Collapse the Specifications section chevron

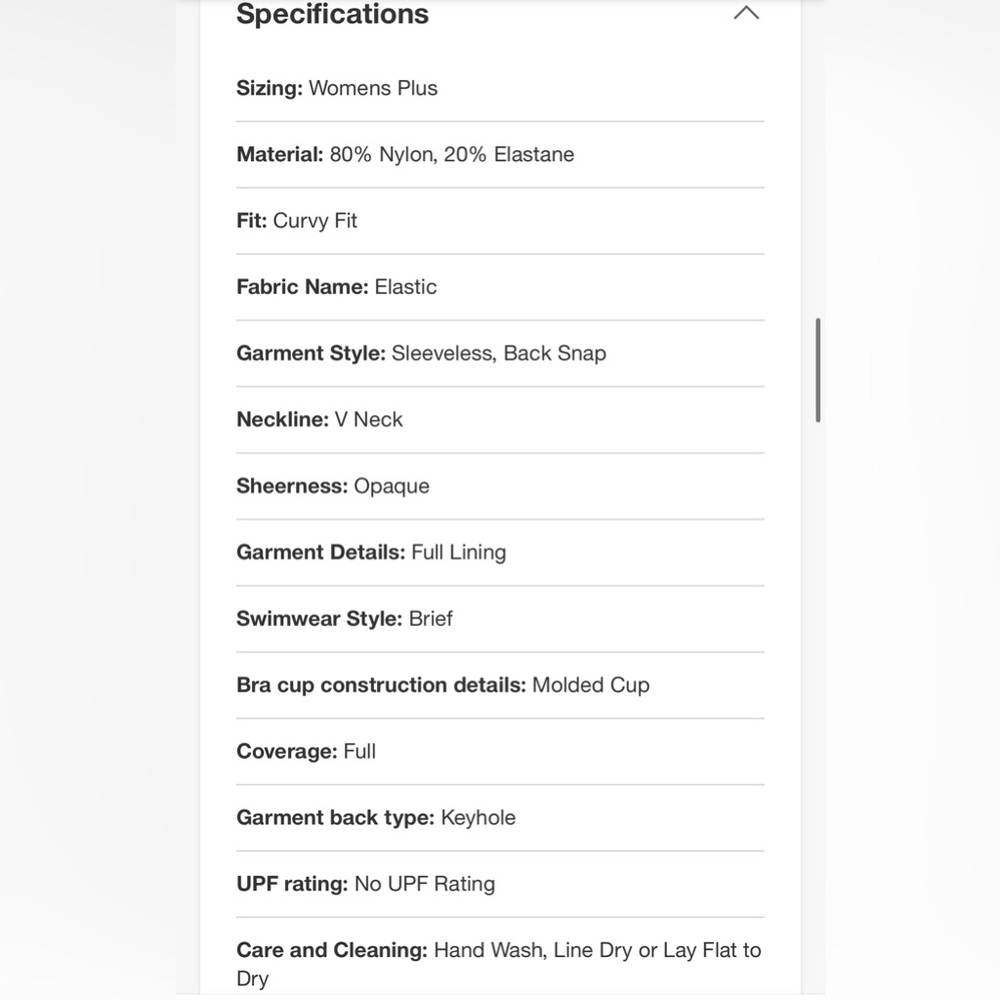tap(746, 13)
